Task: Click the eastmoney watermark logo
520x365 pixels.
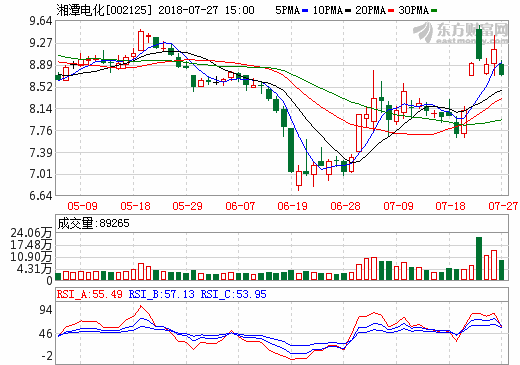Action: click(461, 33)
